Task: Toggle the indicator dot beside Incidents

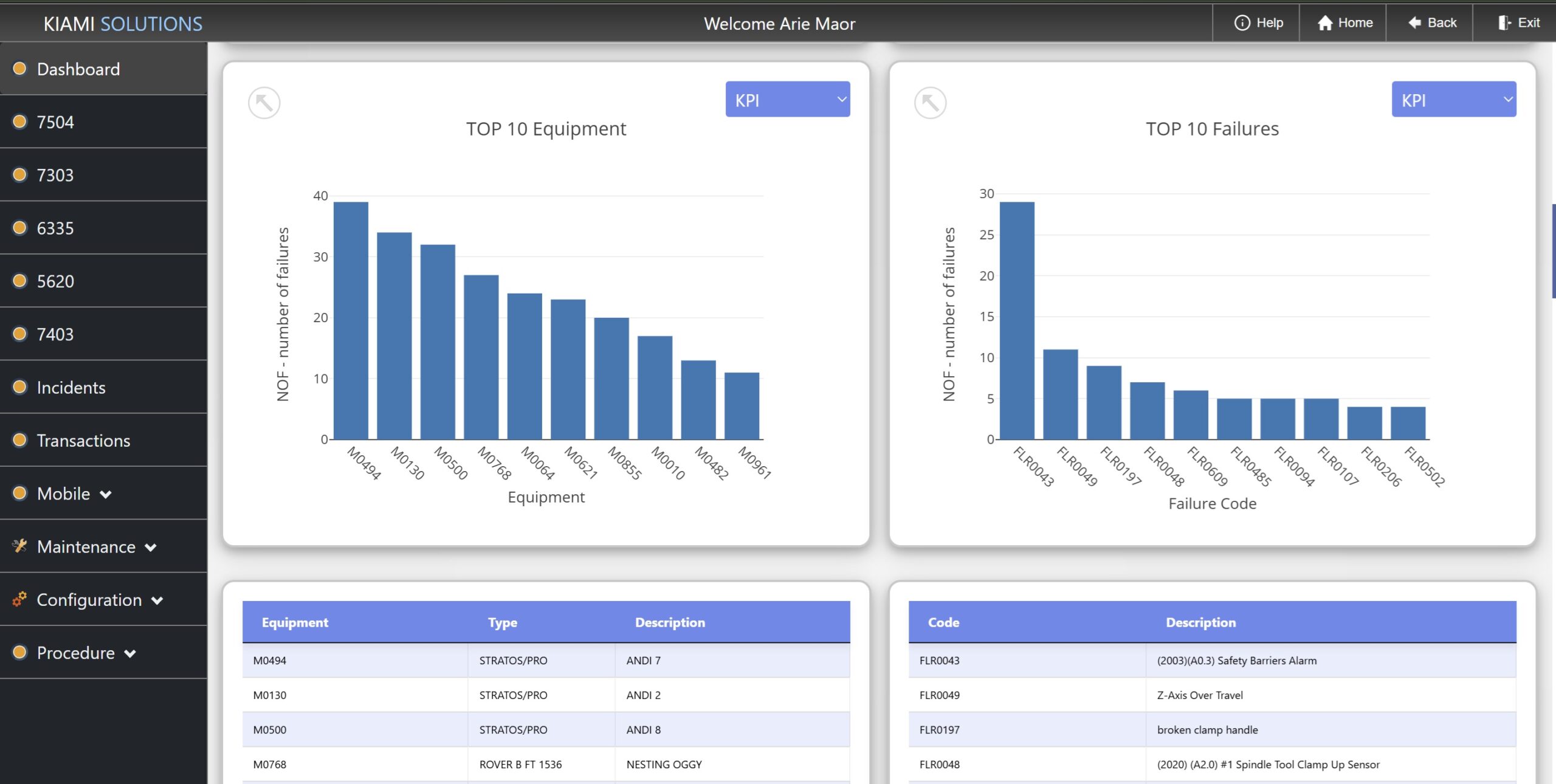Action: tap(19, 387)
